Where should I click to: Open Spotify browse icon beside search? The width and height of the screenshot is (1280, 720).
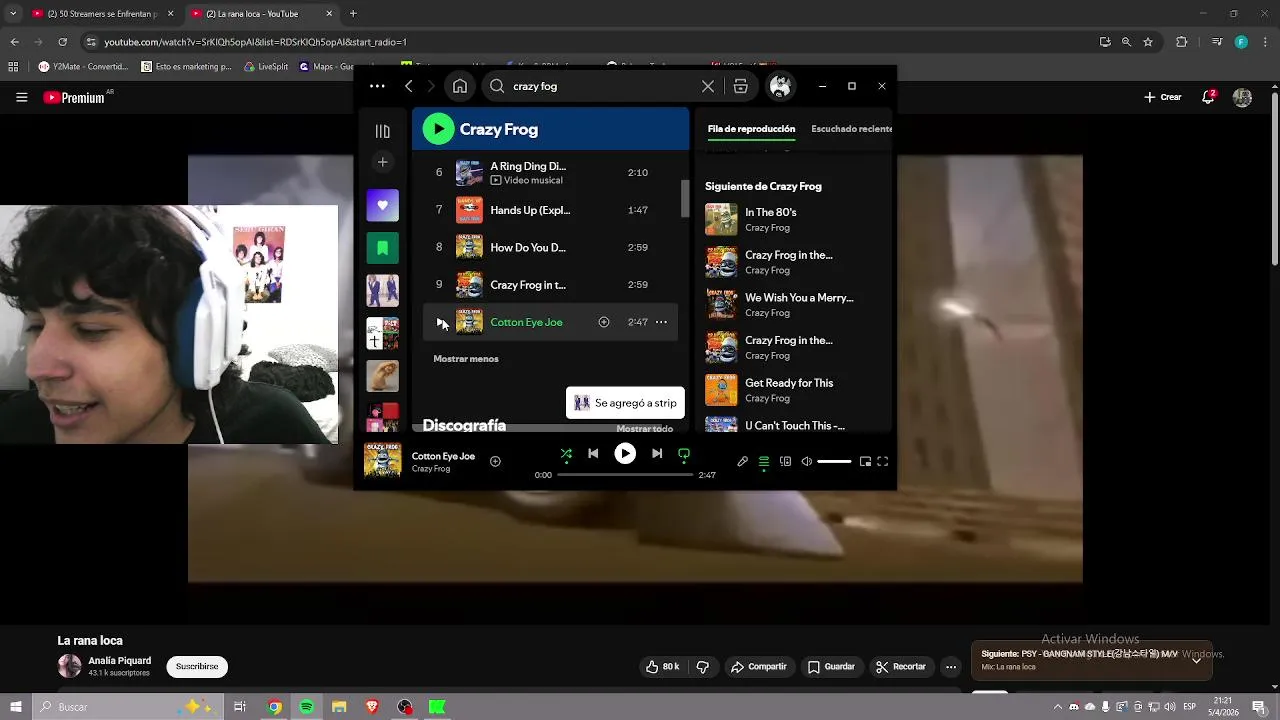[x=740, y=86]
